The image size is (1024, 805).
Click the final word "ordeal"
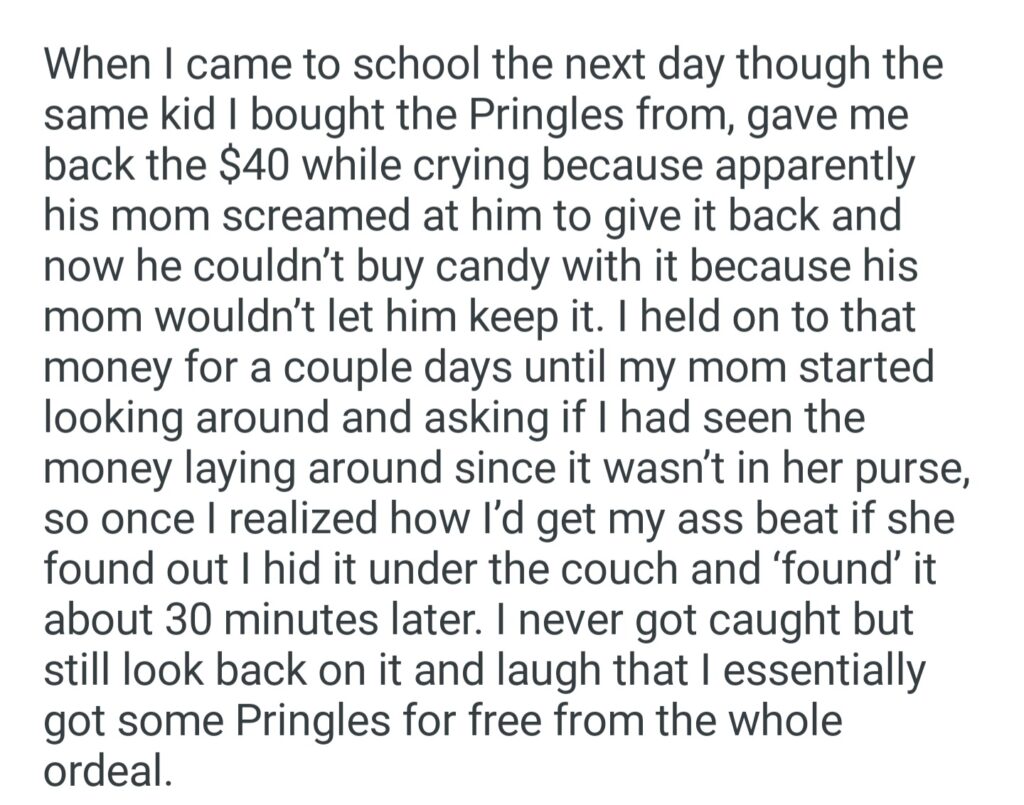pos(104,773)
